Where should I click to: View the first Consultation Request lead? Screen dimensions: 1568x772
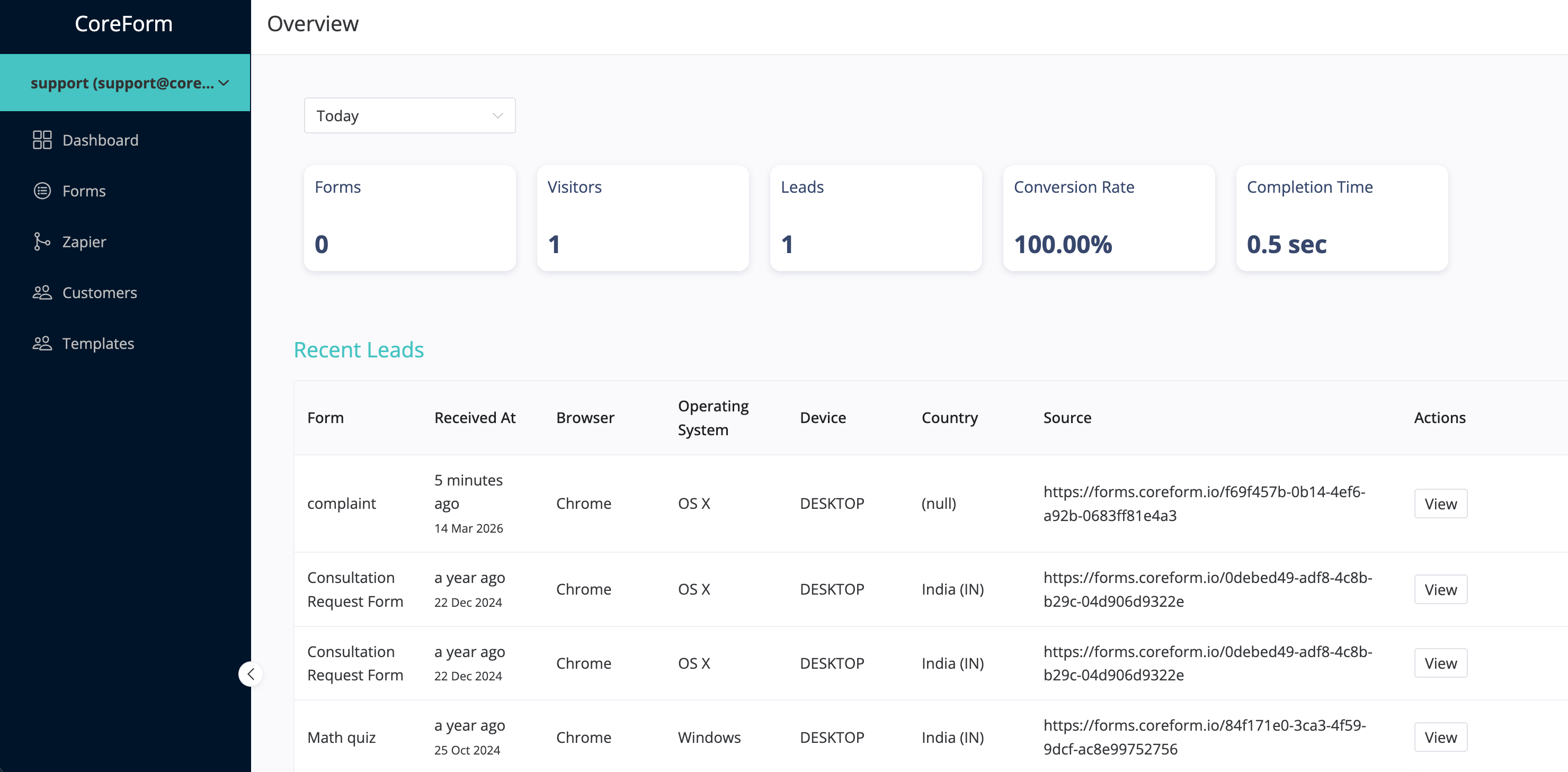1440,589
